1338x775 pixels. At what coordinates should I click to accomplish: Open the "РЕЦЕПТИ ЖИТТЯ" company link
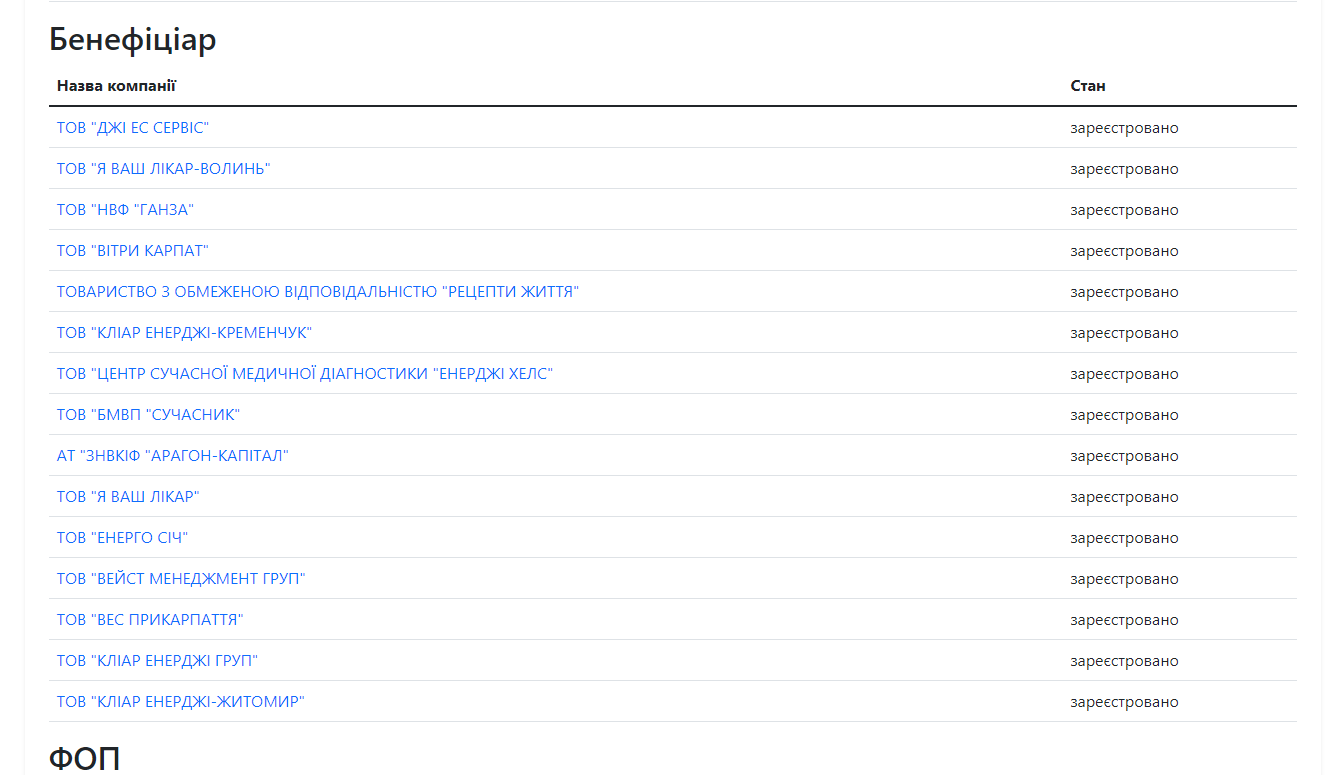318,292
